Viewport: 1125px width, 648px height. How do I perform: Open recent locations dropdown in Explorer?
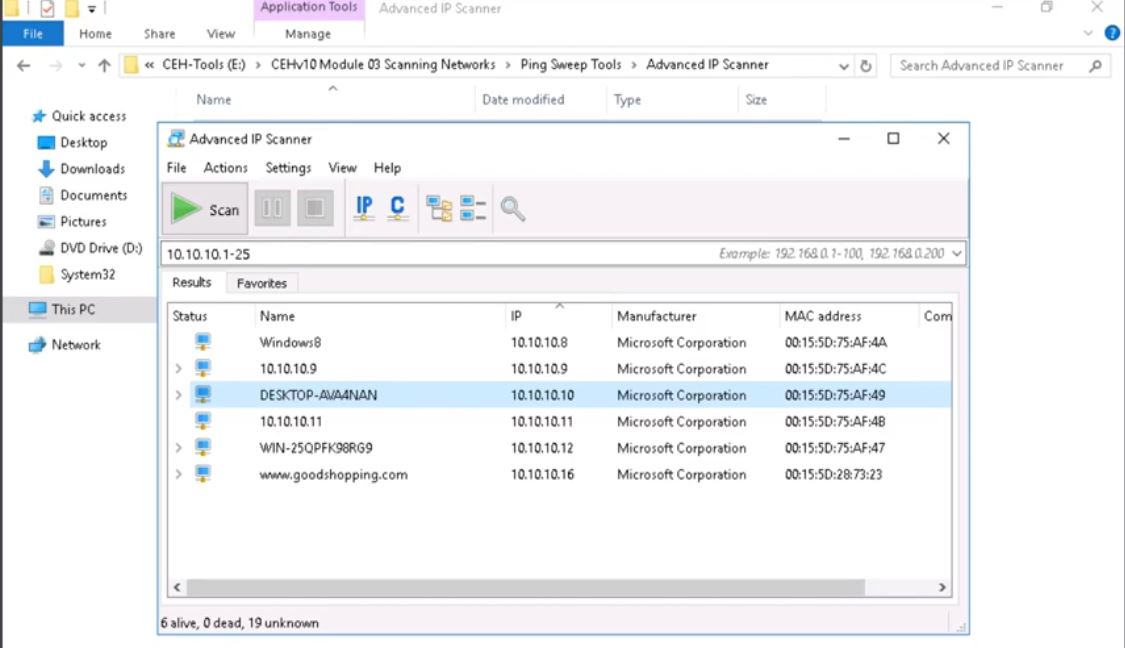81,66
